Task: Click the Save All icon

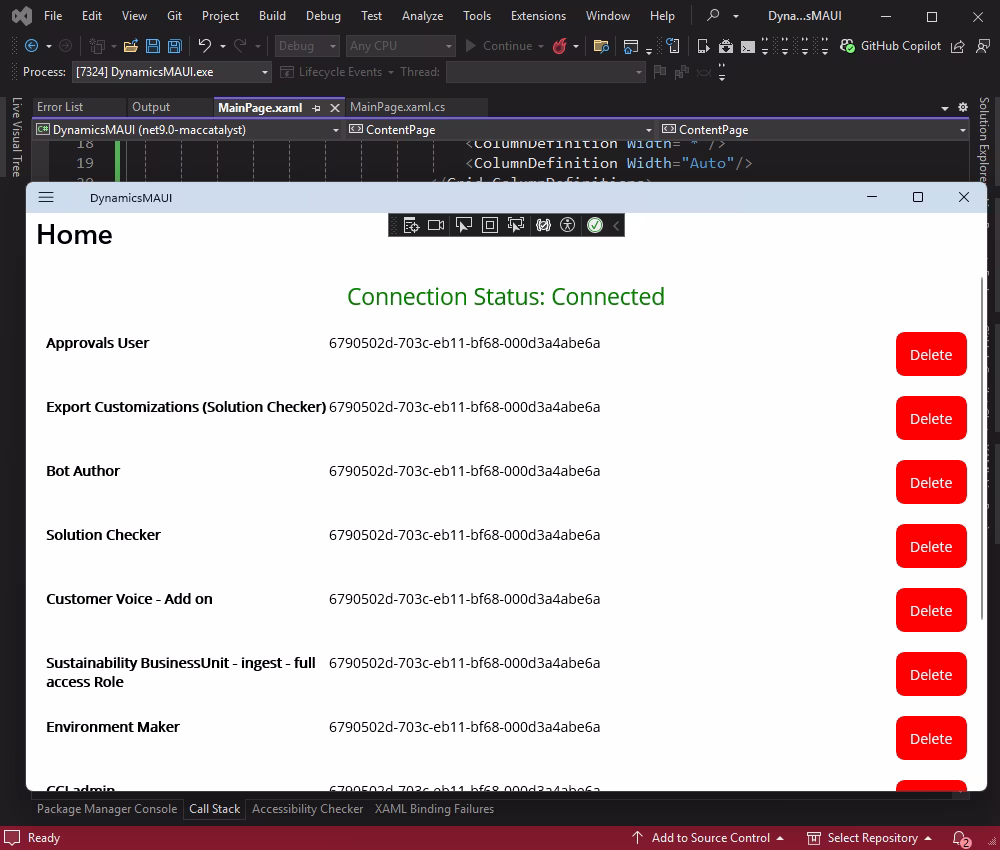Action: point(174,46)
